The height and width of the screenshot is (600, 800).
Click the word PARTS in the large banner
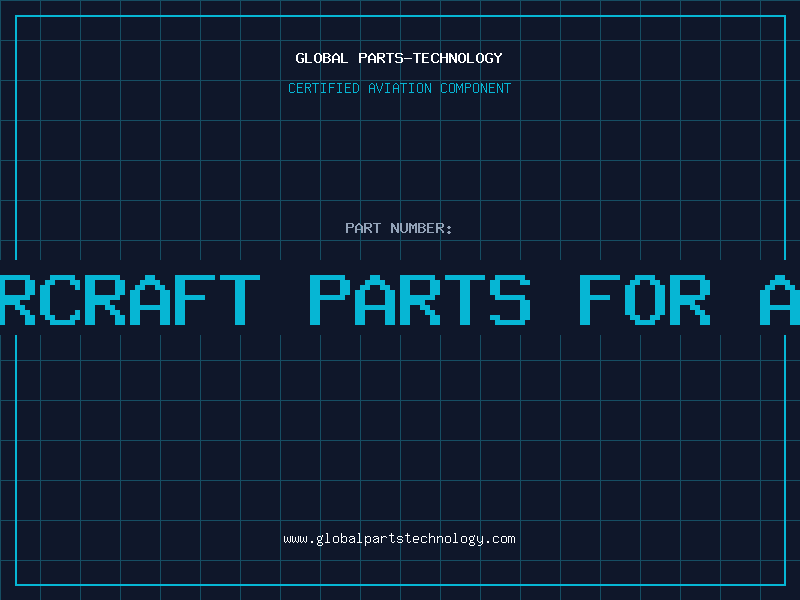pyautogui.click(x=420, y=300)
